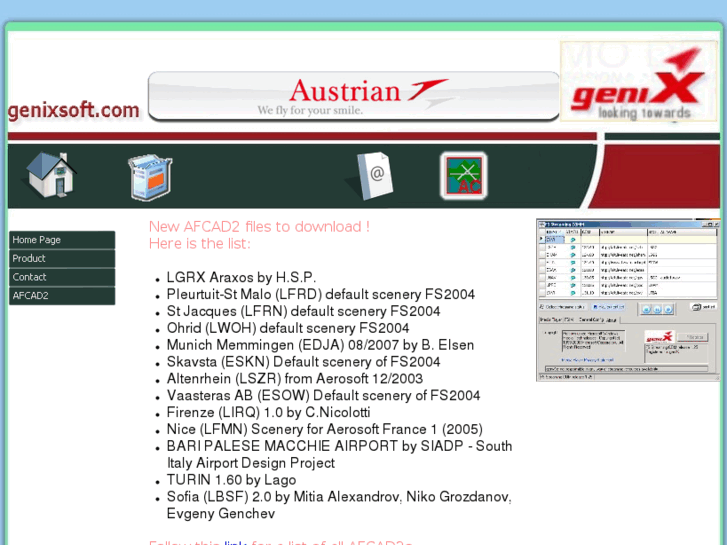Select Ohrid (LWOH) entry
This screenshot has width=727, height=545.
pos(288,328)
